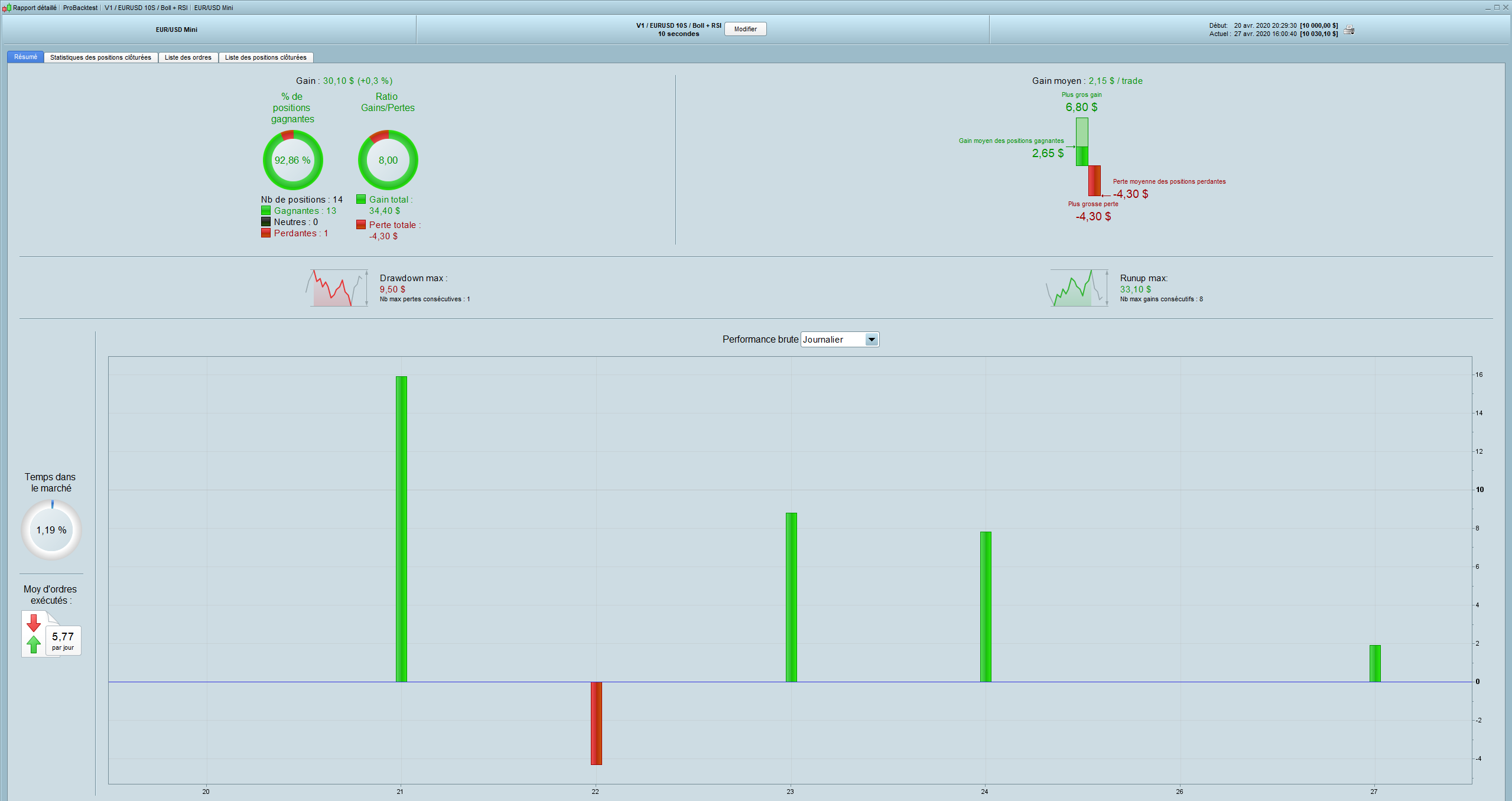Viewport: 1512px width, 801px height.
Task: Click the printer icon in header
Action: click(x=1349, y=30)
